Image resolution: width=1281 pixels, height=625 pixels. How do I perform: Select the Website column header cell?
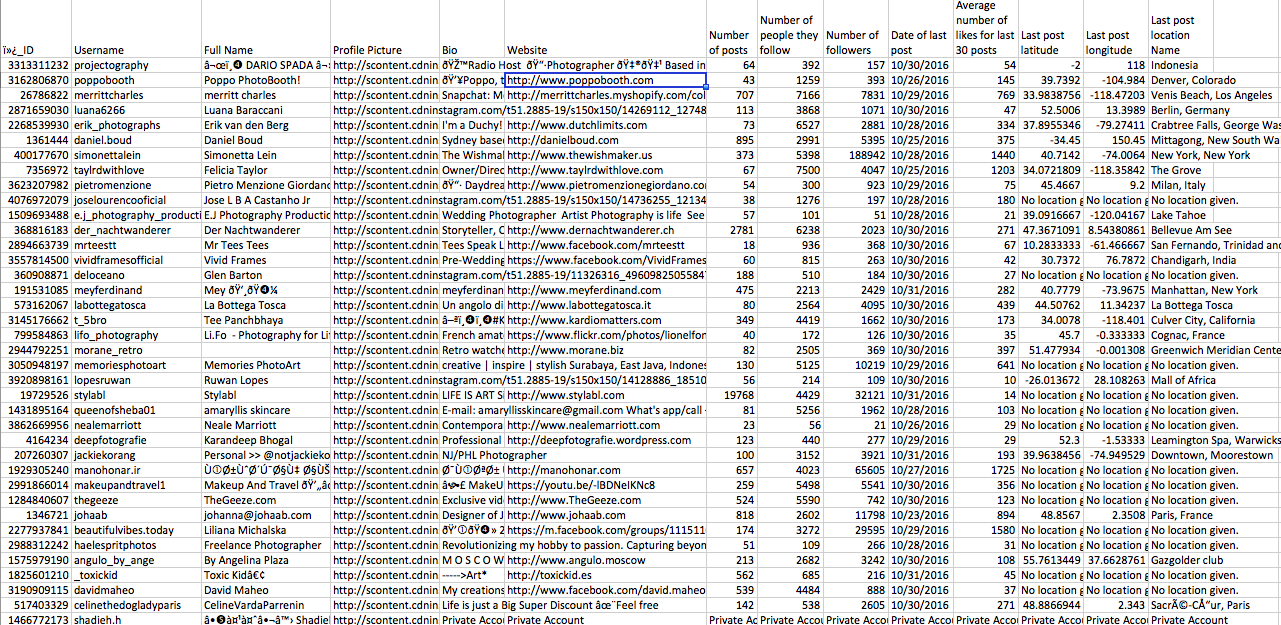point(605,29)
